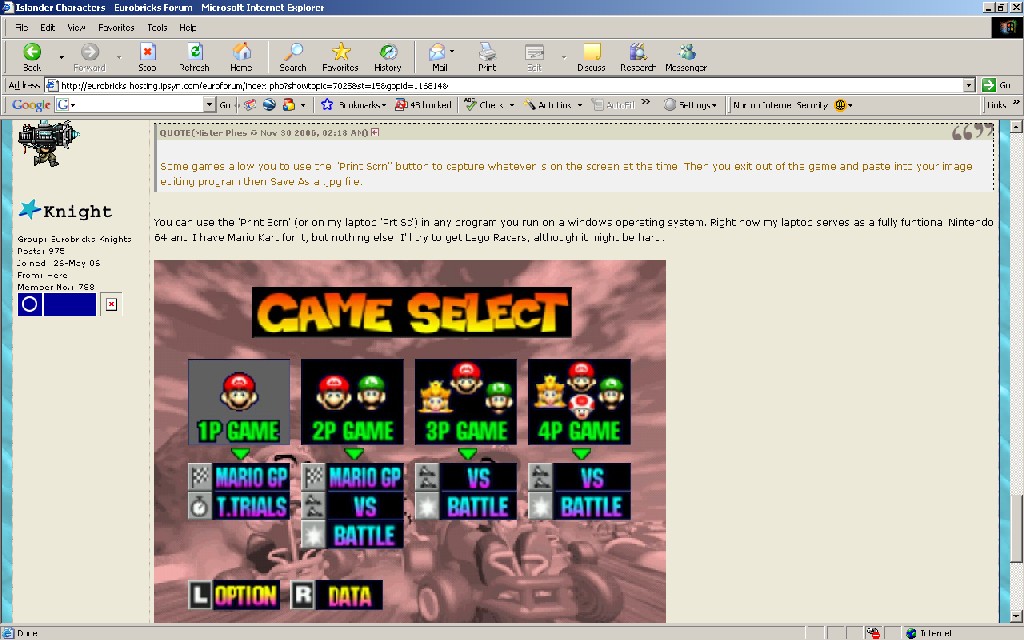Screen dimensions: 1024x640
Task: Expand the Links toolbar chevron
Action: coord(1016,102)
